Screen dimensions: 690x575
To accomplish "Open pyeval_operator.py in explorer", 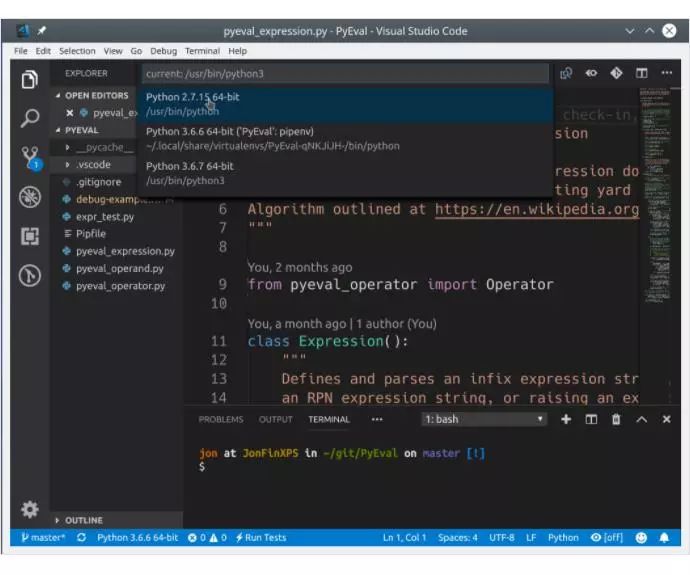I will pos(121,286).
